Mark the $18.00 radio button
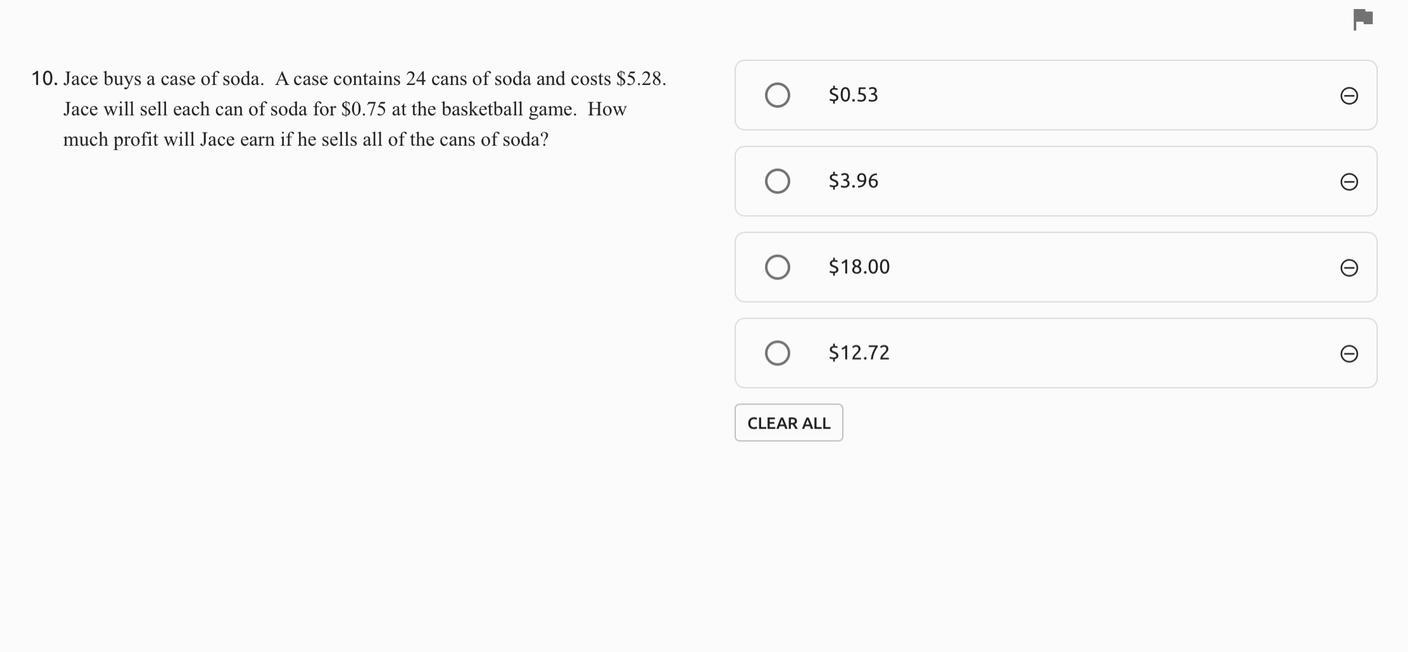This screenshot has width=1408, height=652. click(x=778, y=267)
